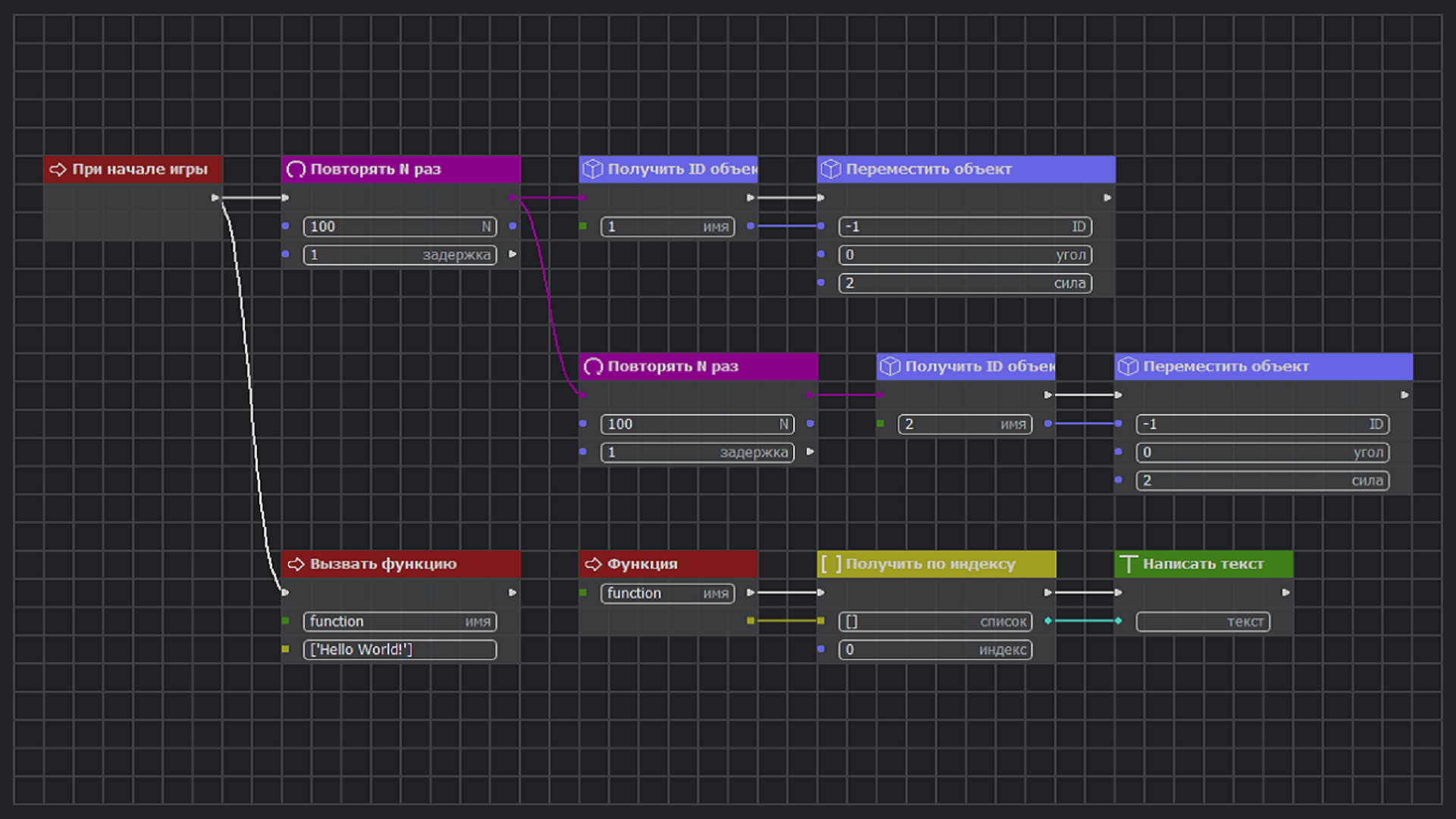
Task: Select the 'Получить по индексу' node header
Action: tap(937, 564)
